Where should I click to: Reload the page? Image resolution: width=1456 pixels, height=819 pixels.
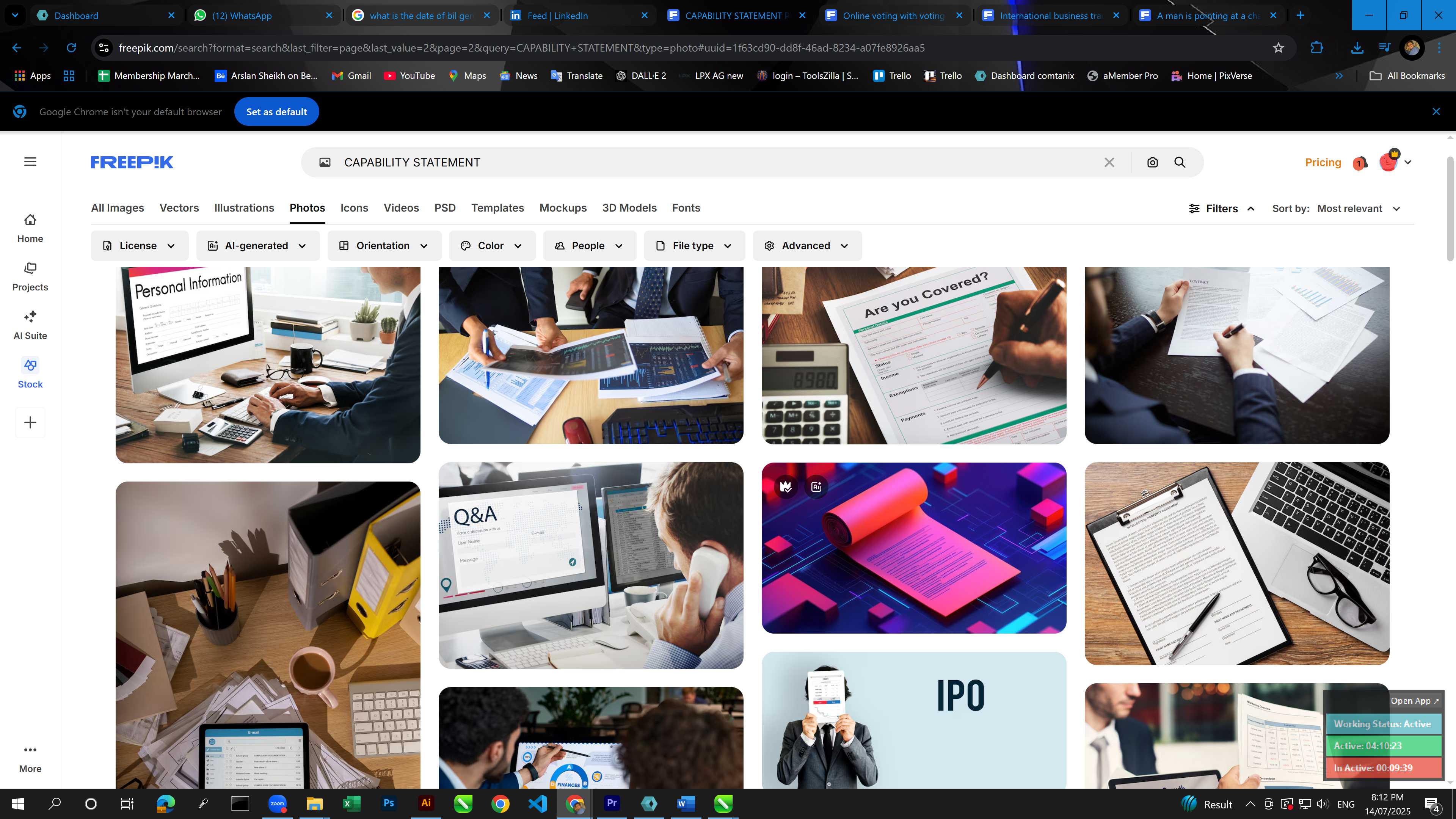click(x=71, y=48)
